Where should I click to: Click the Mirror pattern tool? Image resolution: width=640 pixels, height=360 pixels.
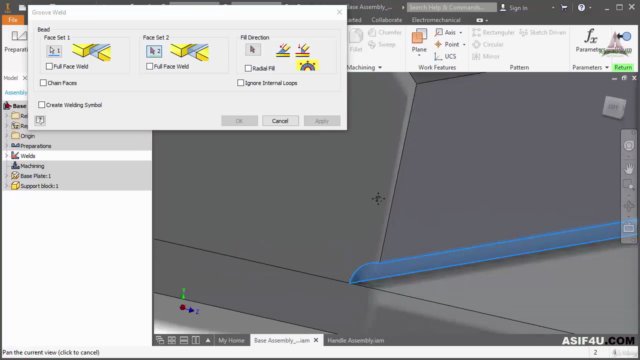[x=486, y=56]
